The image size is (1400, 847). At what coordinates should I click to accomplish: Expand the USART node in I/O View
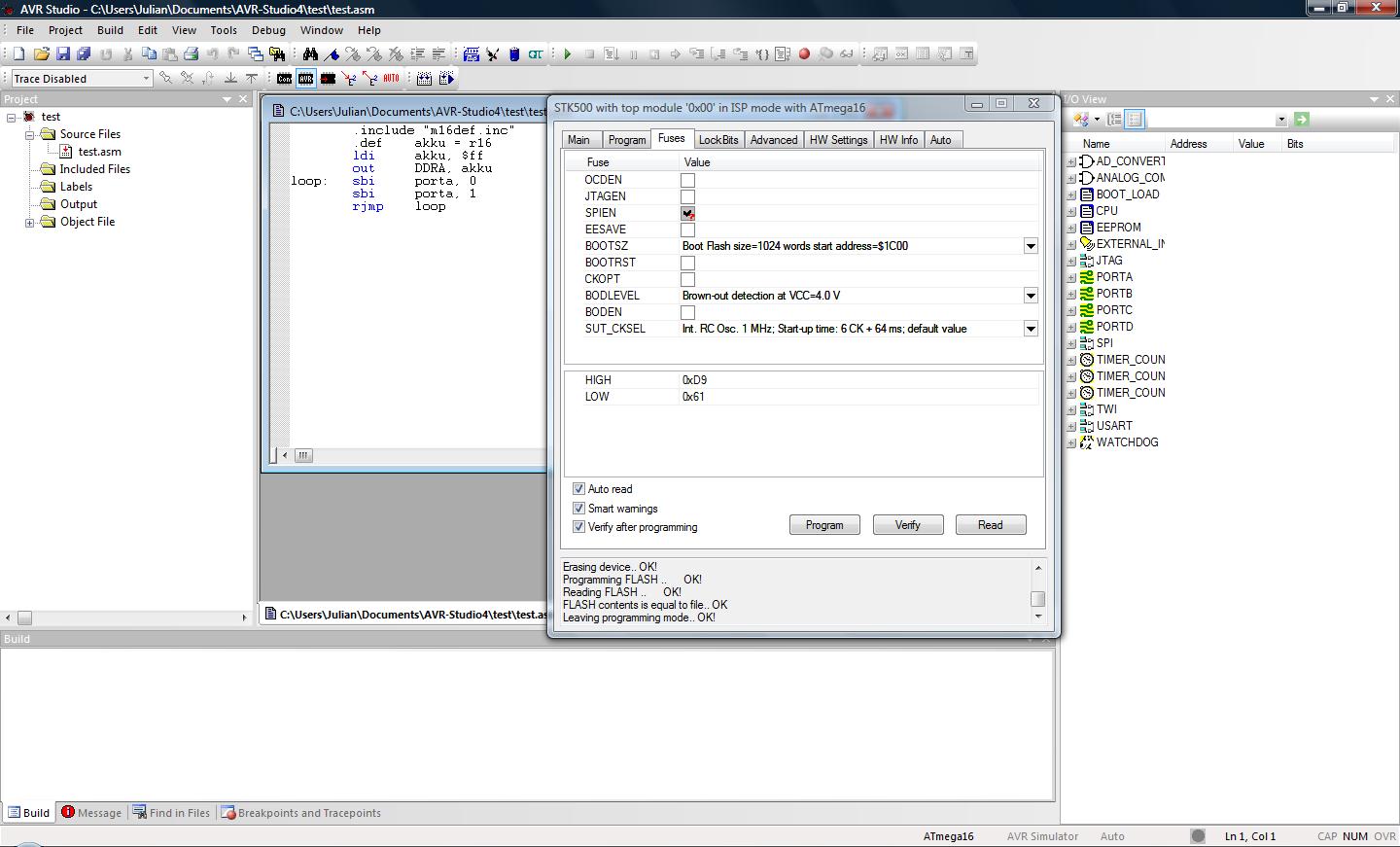pos(1071,426)
